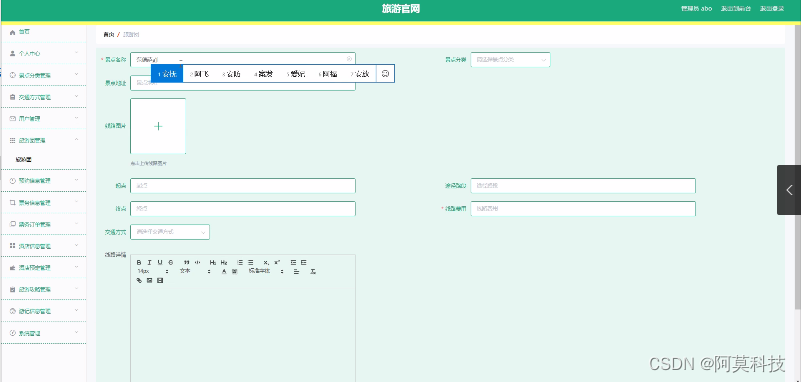Toggle bold in the rich text editor
801x382 pixels.
(x=139, y=262)
